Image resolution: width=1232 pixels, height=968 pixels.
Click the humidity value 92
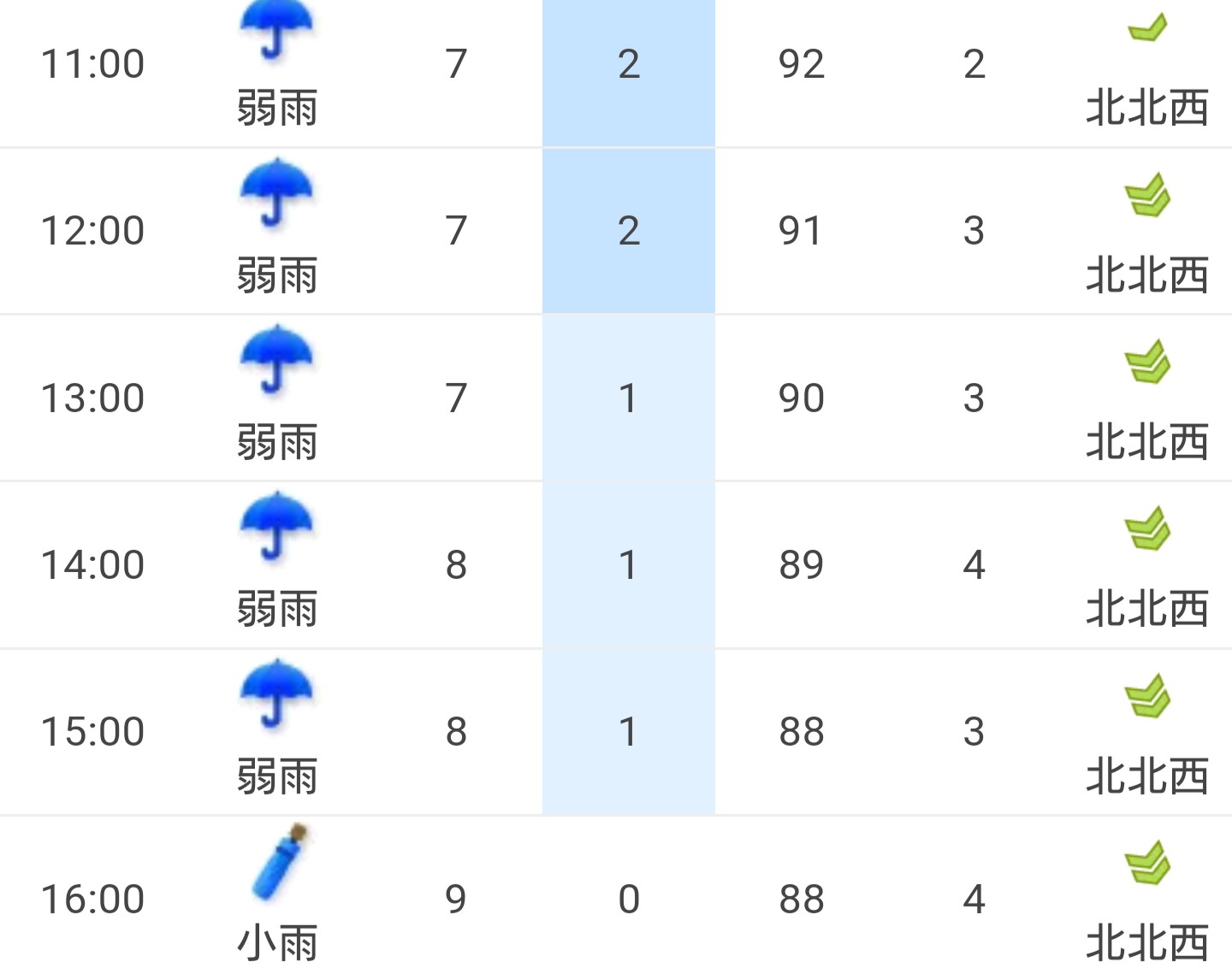point(802,64)
